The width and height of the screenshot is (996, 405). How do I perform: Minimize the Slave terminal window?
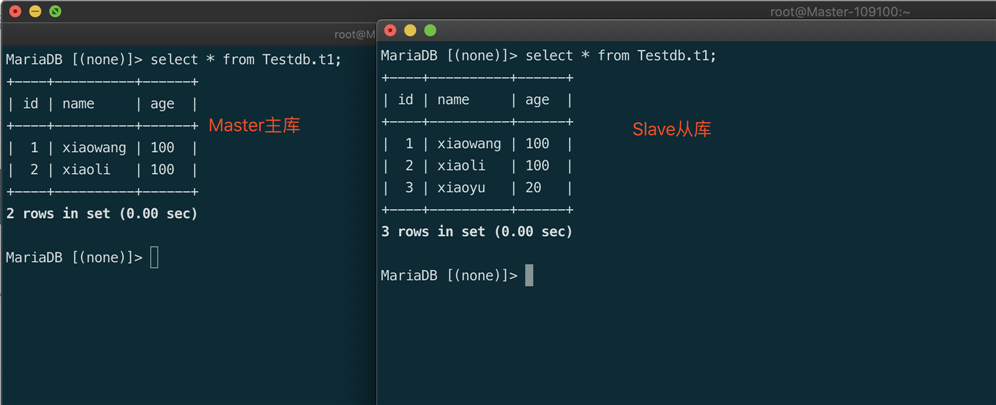410,30
